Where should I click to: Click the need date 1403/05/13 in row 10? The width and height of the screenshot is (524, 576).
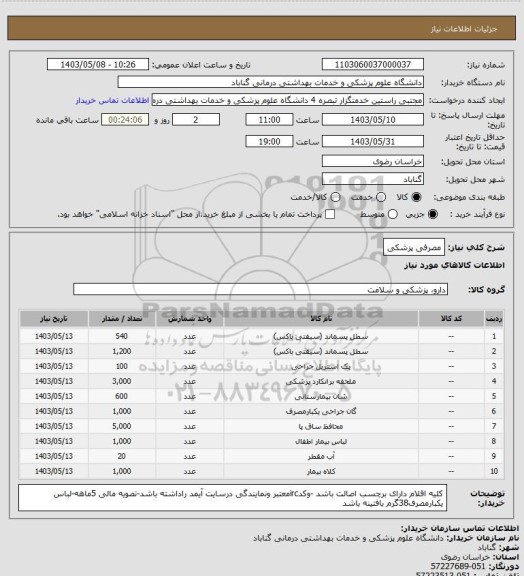click(x=54, y=471)
